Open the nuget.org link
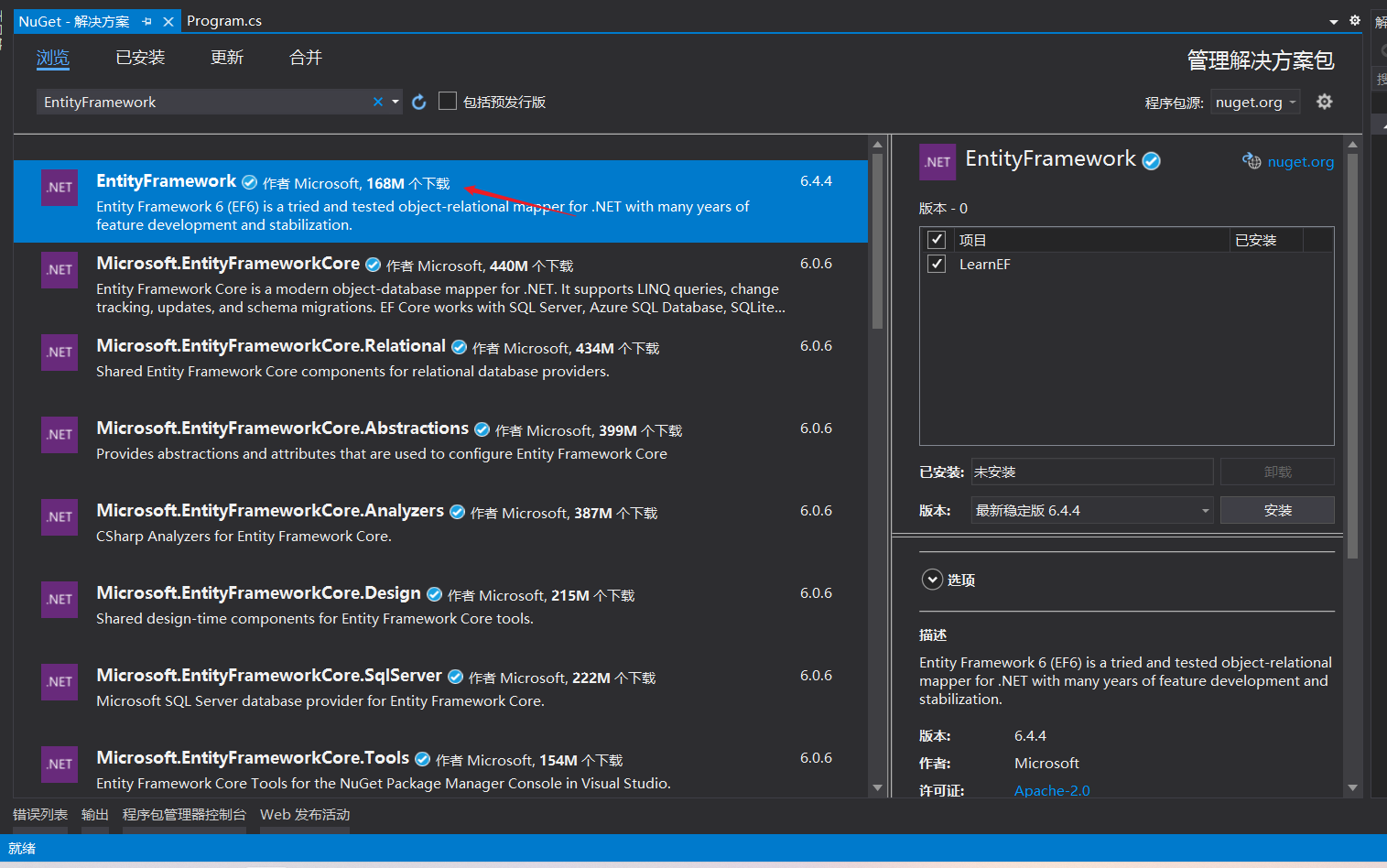 [1300, 162]
